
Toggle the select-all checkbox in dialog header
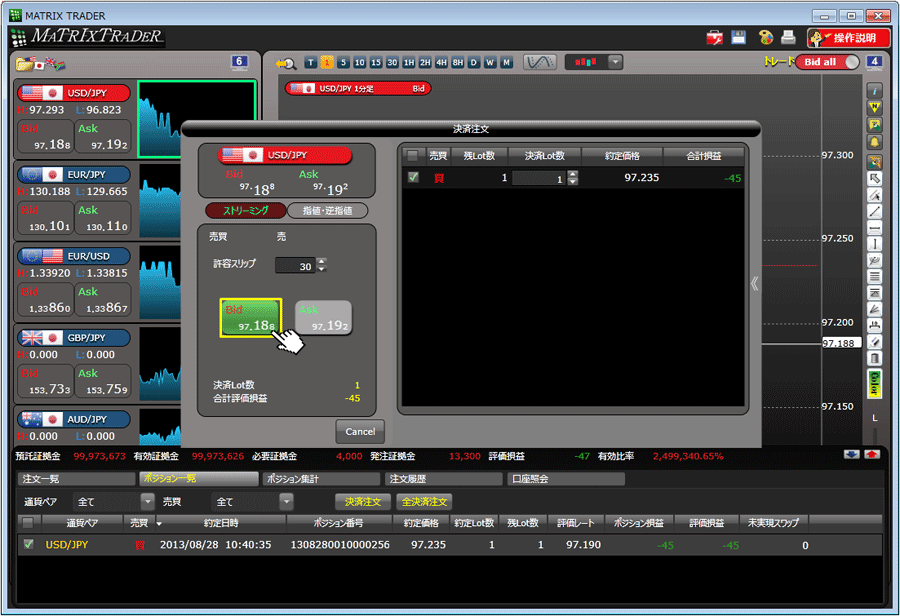[412, 156]
